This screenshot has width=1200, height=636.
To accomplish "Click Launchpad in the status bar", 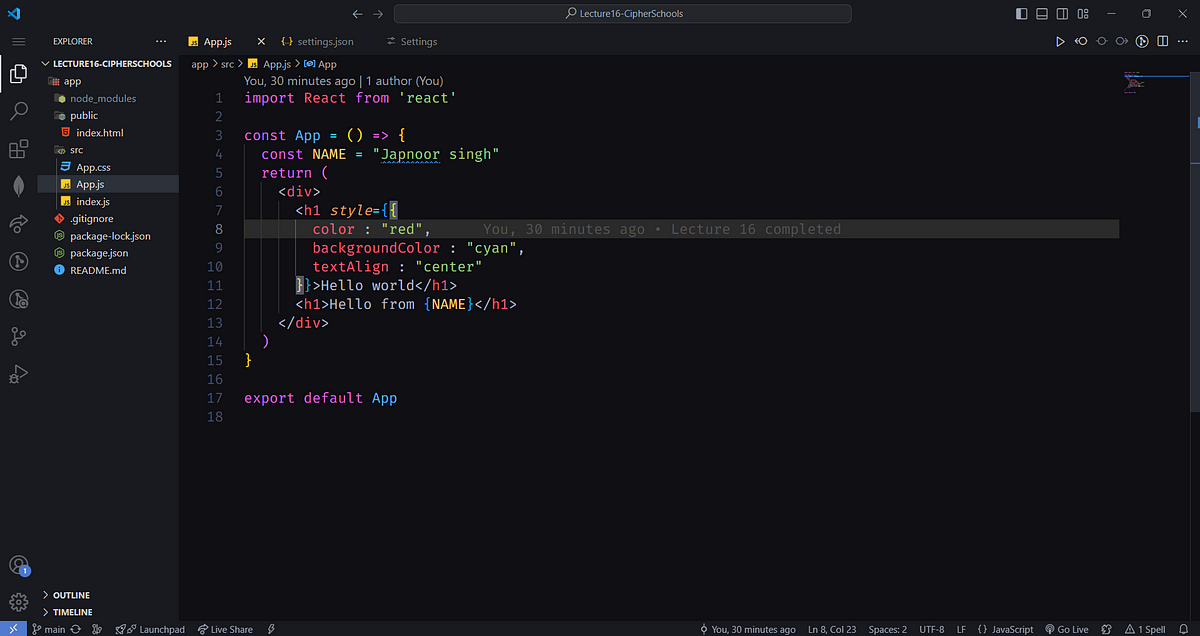I will tap(151, 629).
